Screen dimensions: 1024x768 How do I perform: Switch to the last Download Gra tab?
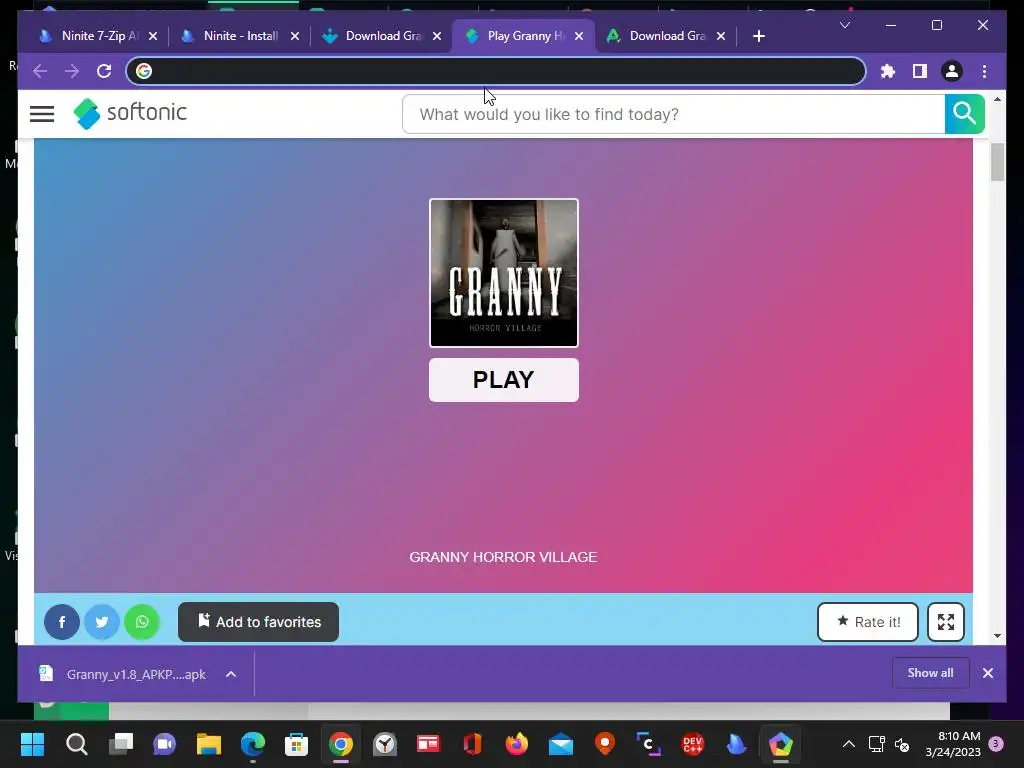point(666,36)
